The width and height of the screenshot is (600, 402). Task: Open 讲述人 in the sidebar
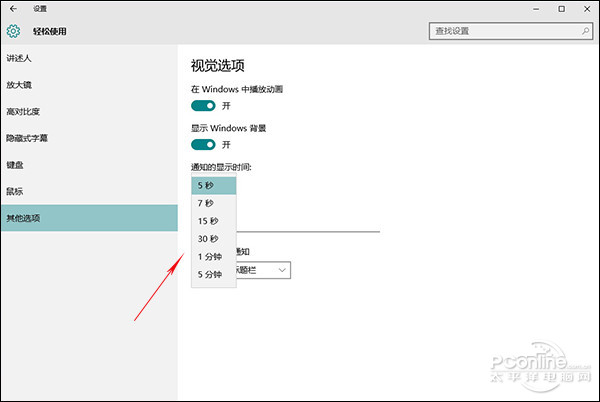coord(89,58)
